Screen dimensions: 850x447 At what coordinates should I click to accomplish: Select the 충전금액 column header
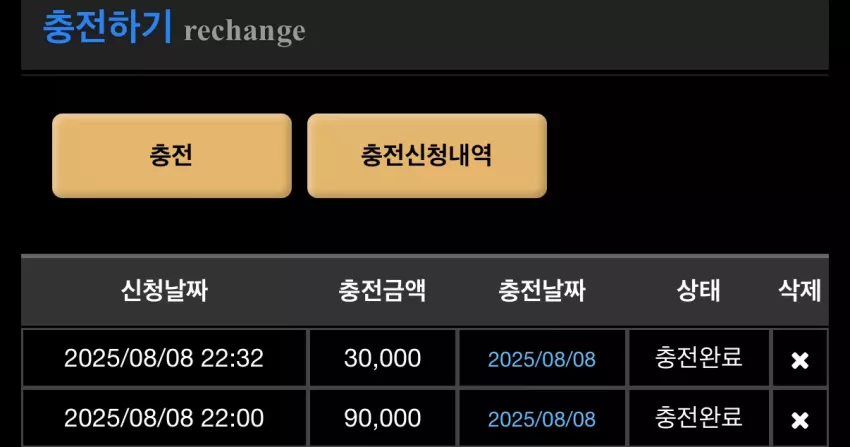click(382, 290)
